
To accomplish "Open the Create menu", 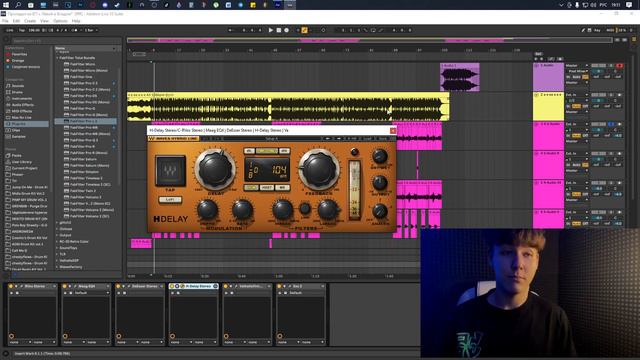I will [30, 21].
